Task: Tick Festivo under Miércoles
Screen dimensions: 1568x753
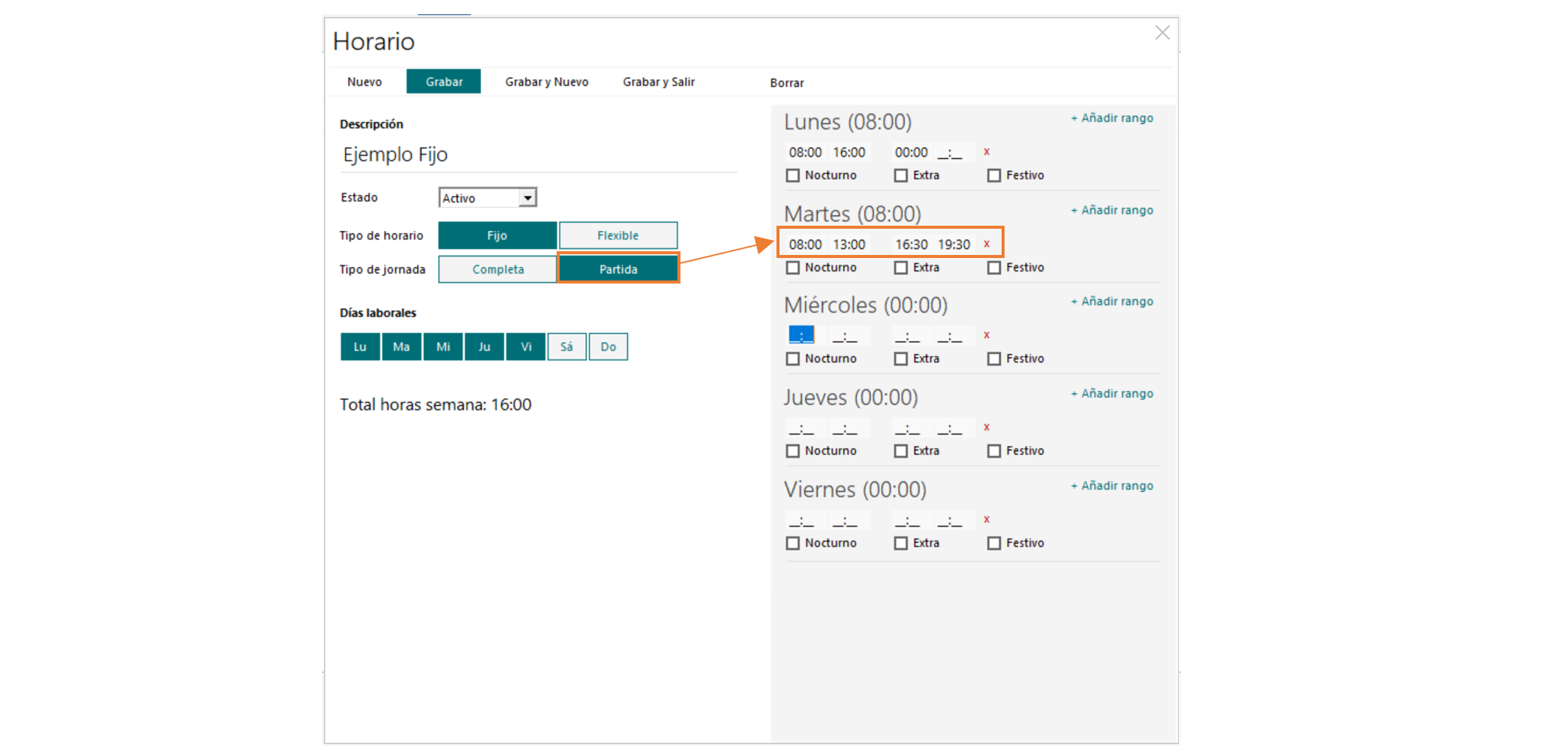Action: click(994, 359)
